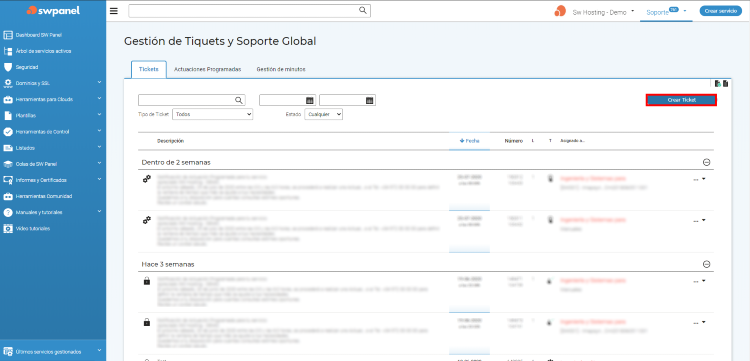Image resolution: width=750 pixels, height=361 pixels.
Task: Expand Informes y Certificados chevron
Action: click(99, 179)
